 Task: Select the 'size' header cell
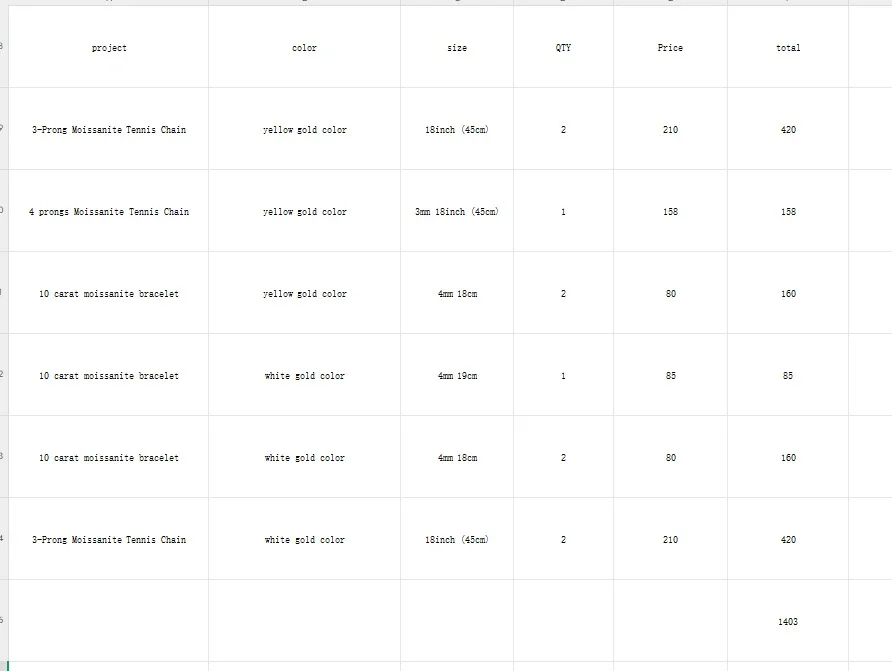point(457,48)
